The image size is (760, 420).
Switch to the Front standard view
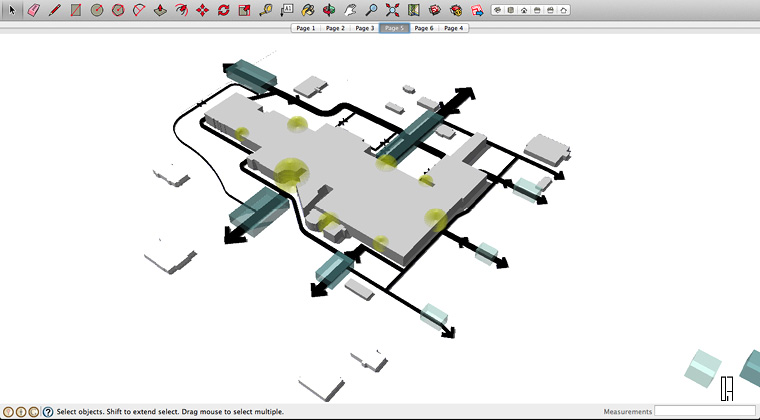click(x=524, y=10)
